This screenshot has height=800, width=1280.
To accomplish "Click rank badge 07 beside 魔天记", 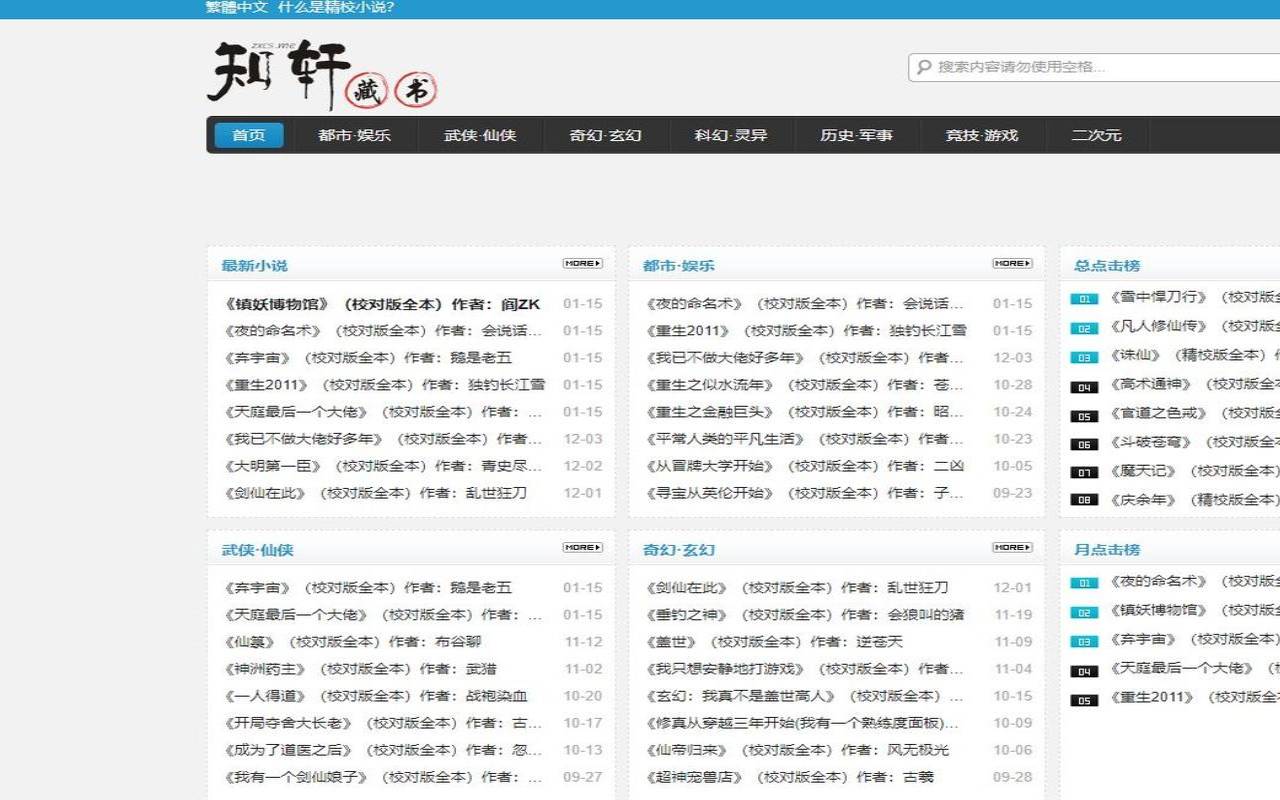I will 1084,472.
